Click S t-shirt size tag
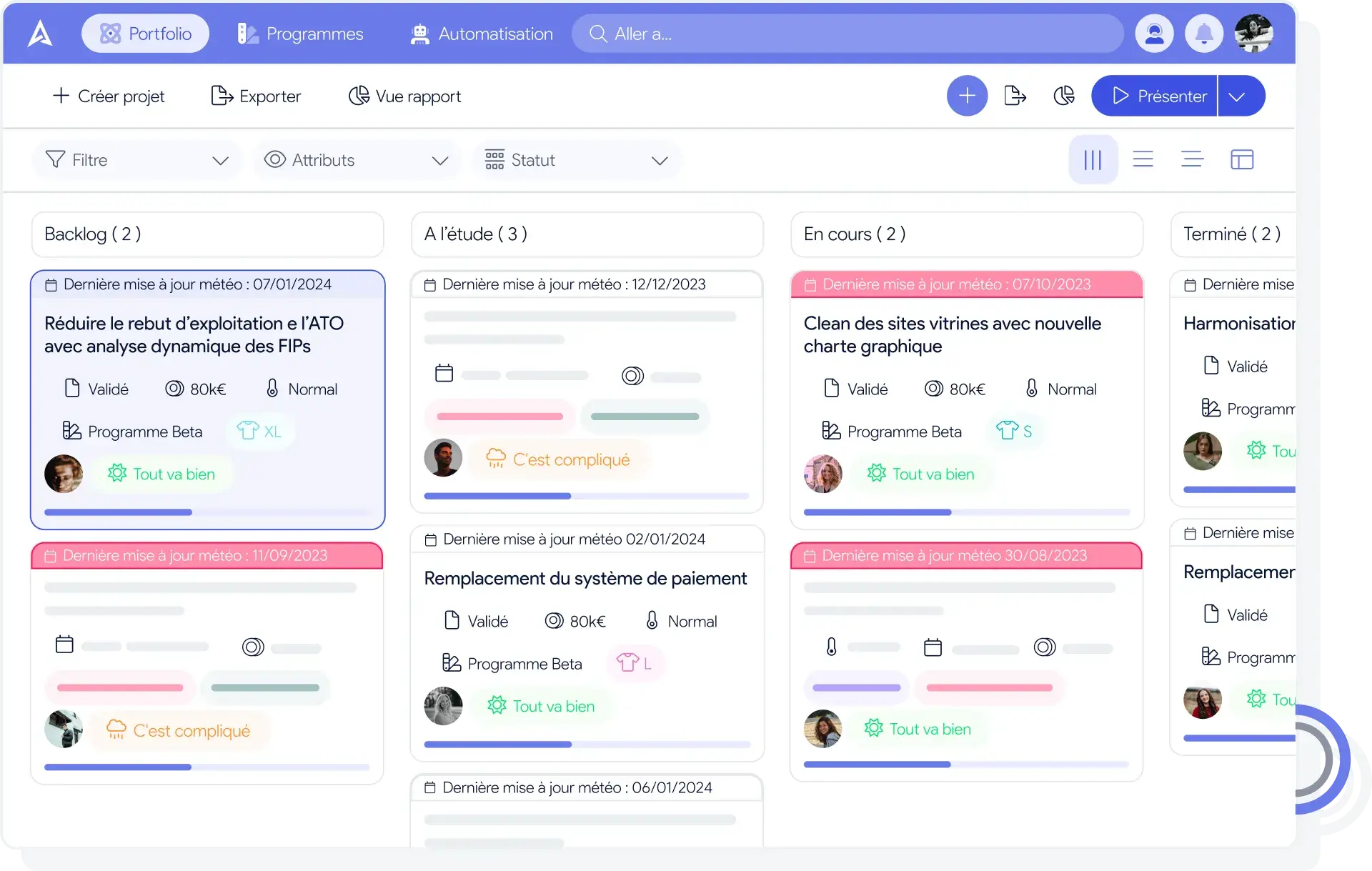 [x=1015, y=432]
